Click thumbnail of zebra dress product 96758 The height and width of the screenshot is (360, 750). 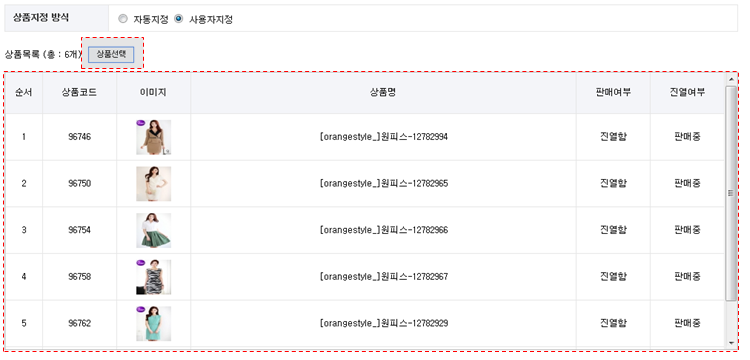point(154,277)
